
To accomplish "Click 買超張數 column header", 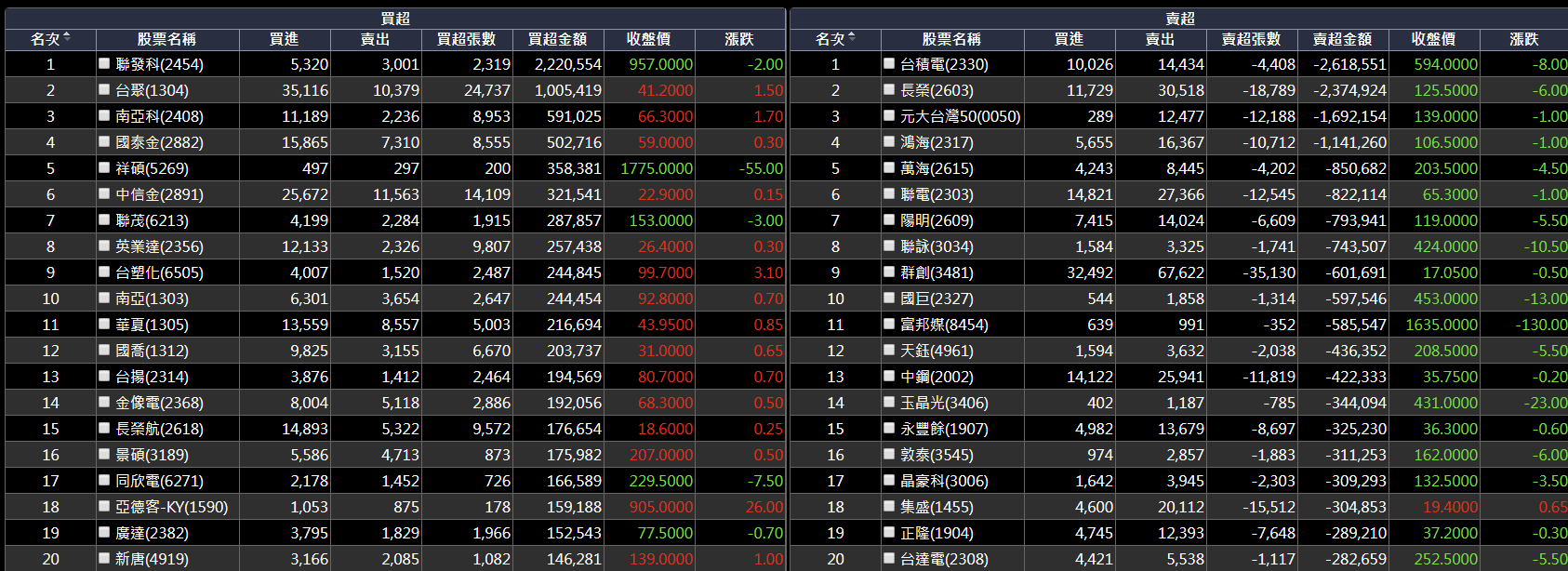I will click(x=467, y=39).
